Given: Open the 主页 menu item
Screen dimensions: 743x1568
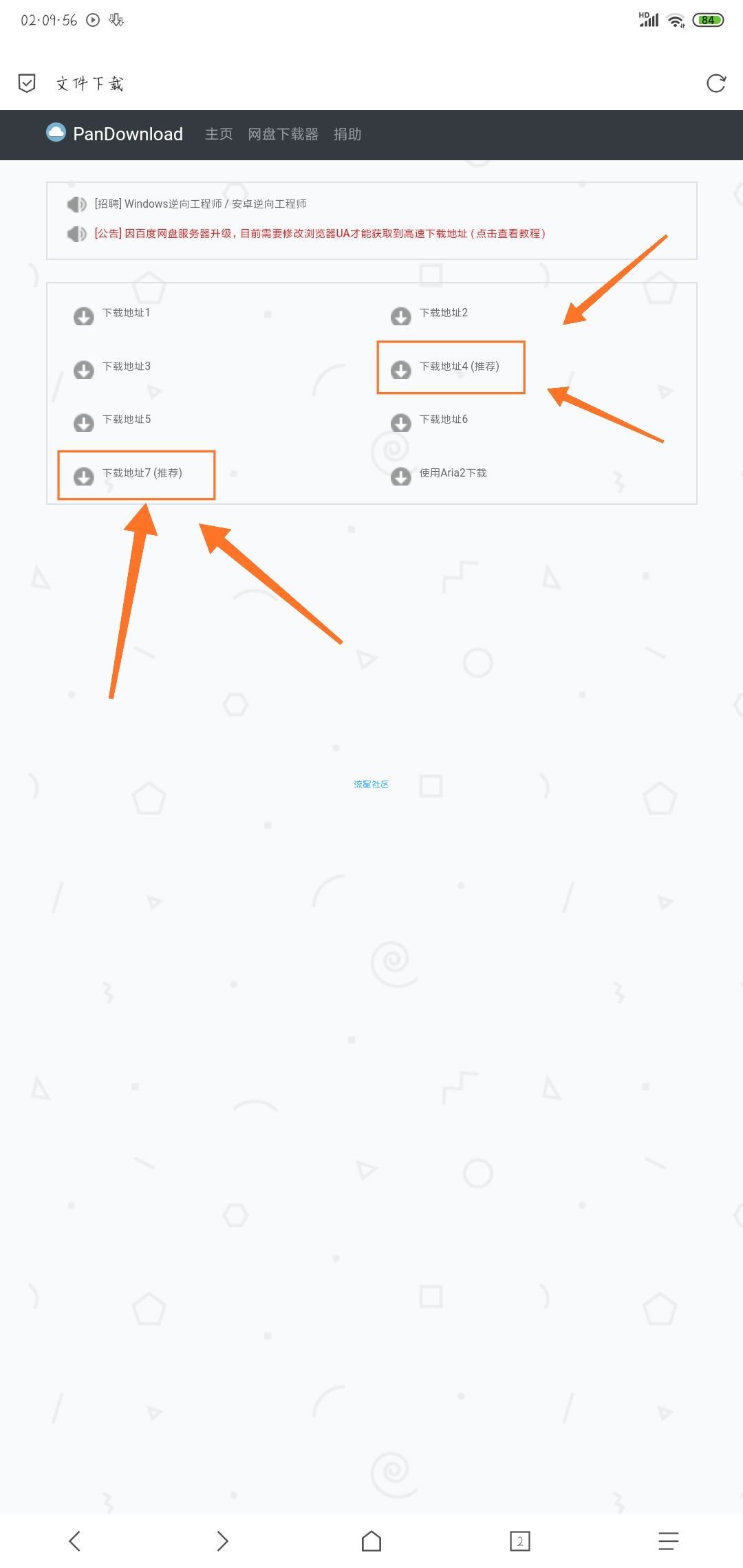Looking at the screenshot, I should [219, 134].
